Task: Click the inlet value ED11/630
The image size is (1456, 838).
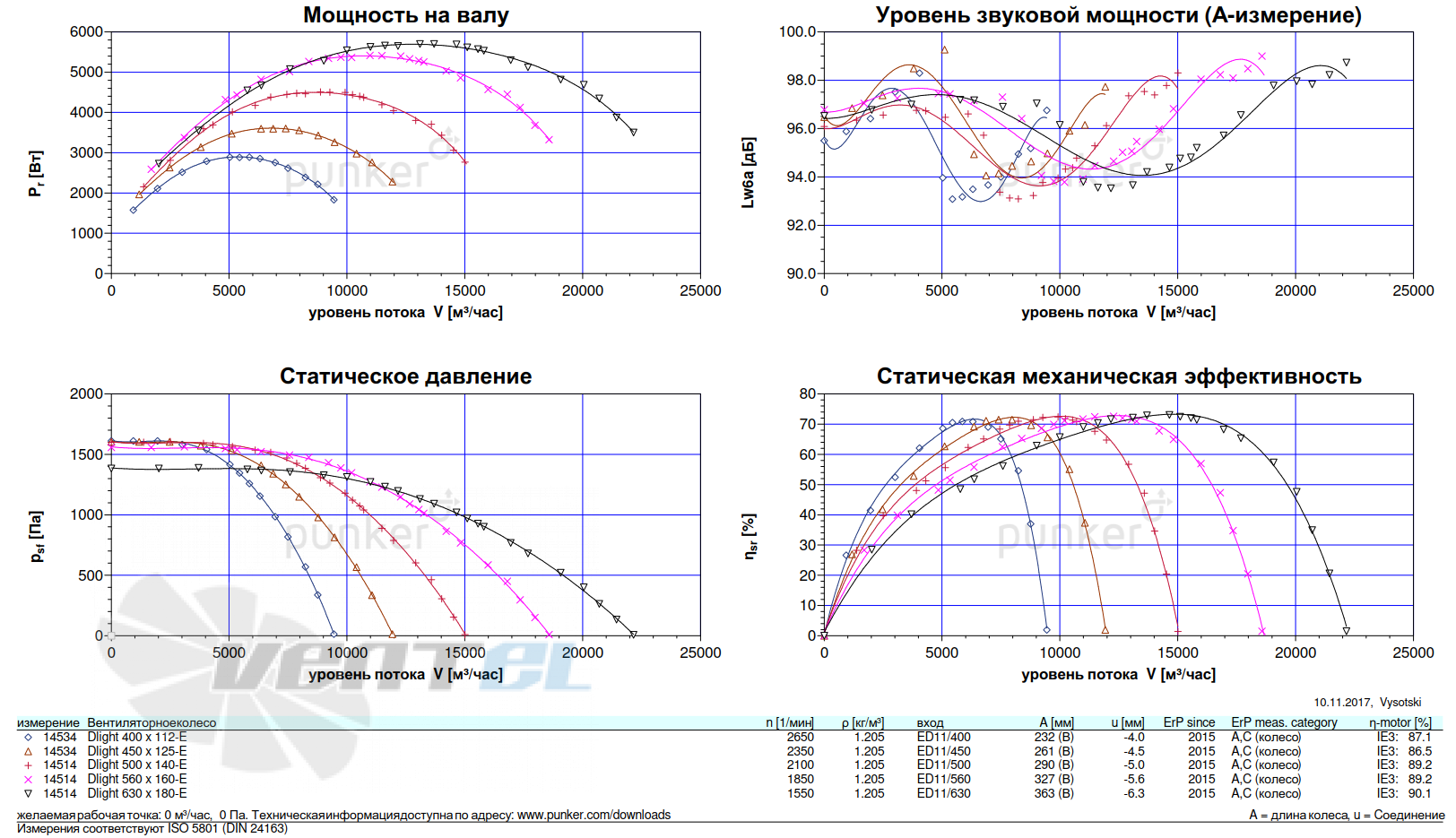Action: (943, 794)
